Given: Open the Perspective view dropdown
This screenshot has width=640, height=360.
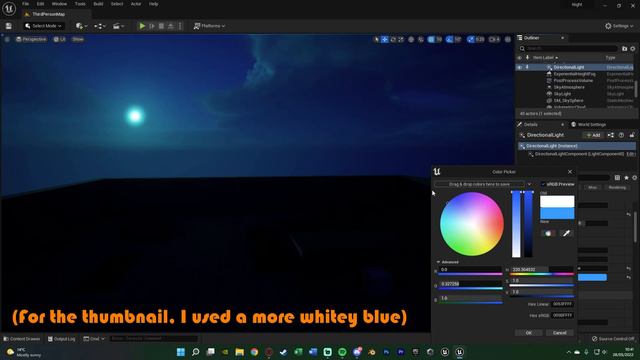Looking at the screenshot, I should (x=31, y=39).
